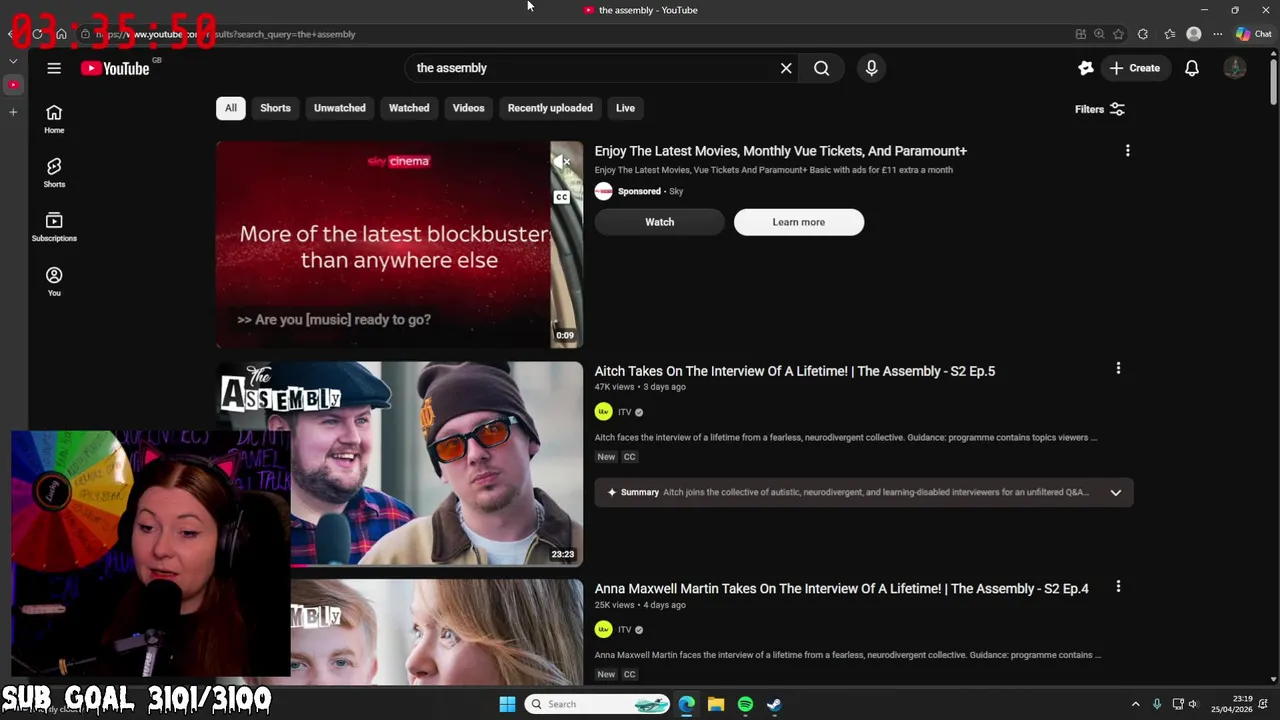Screen dimensions: 1280x720
Task: Unmute the Sky Cinema ad preview
Action: (562, 161)
